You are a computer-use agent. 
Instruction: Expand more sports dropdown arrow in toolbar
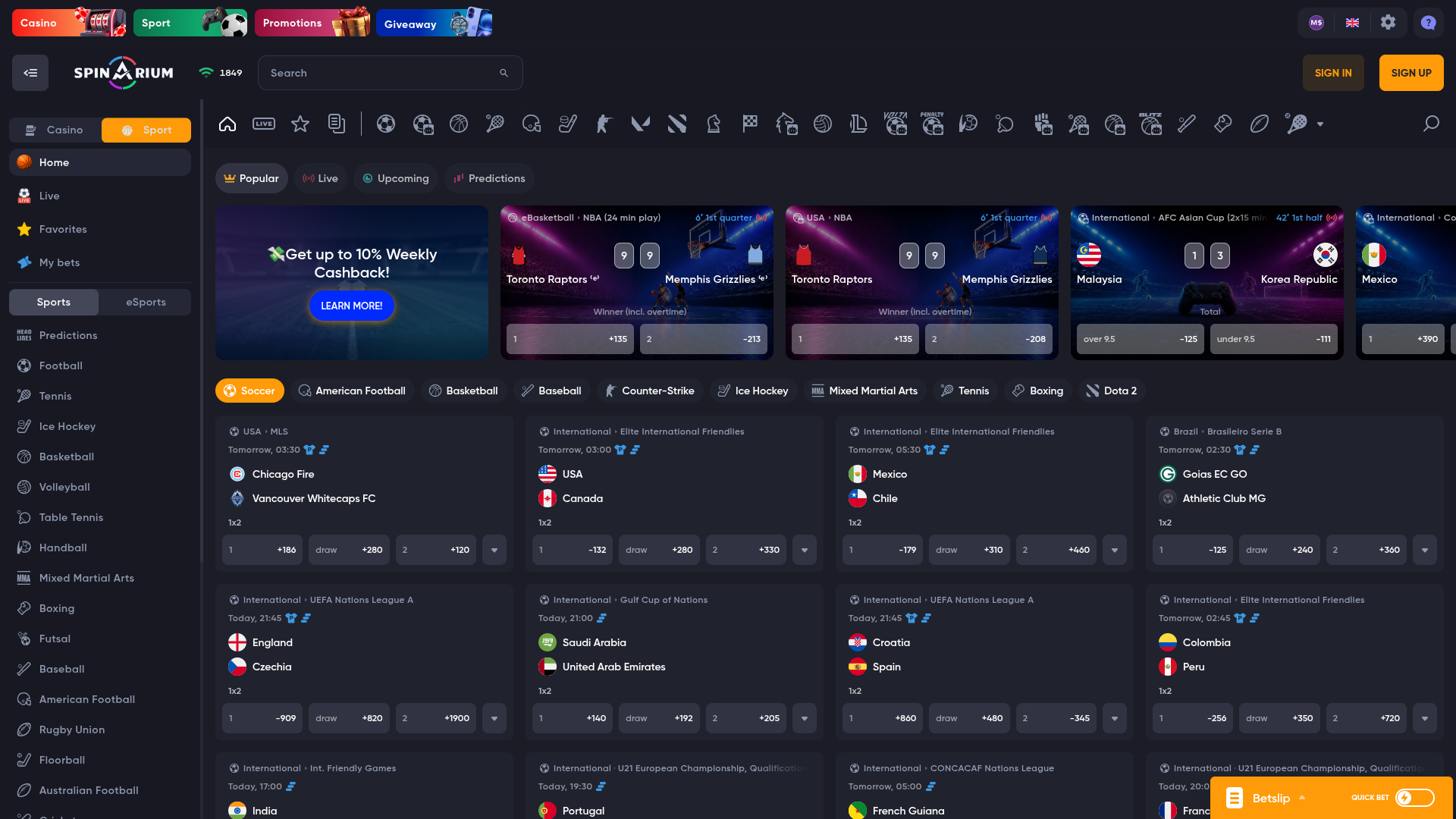pos(1320,124)
